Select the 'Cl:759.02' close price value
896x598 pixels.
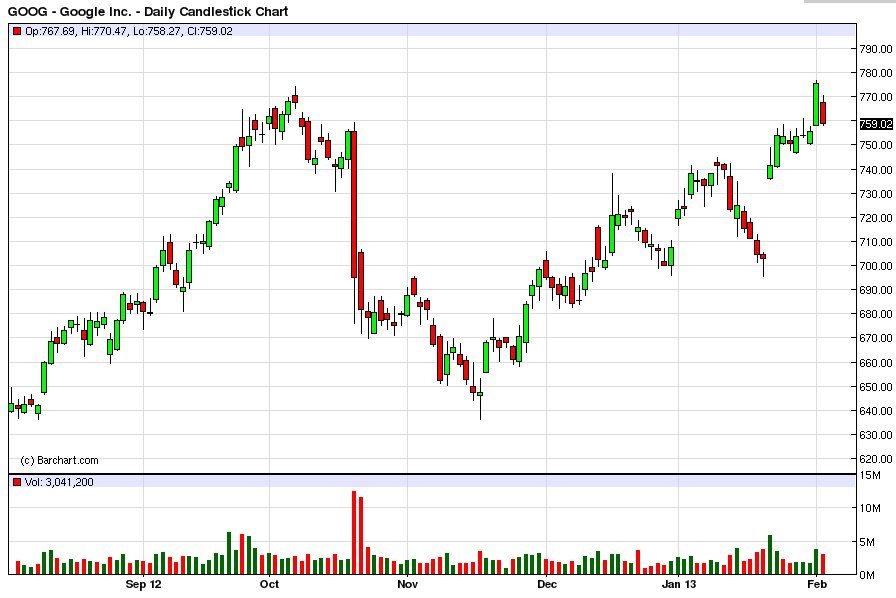210,31
